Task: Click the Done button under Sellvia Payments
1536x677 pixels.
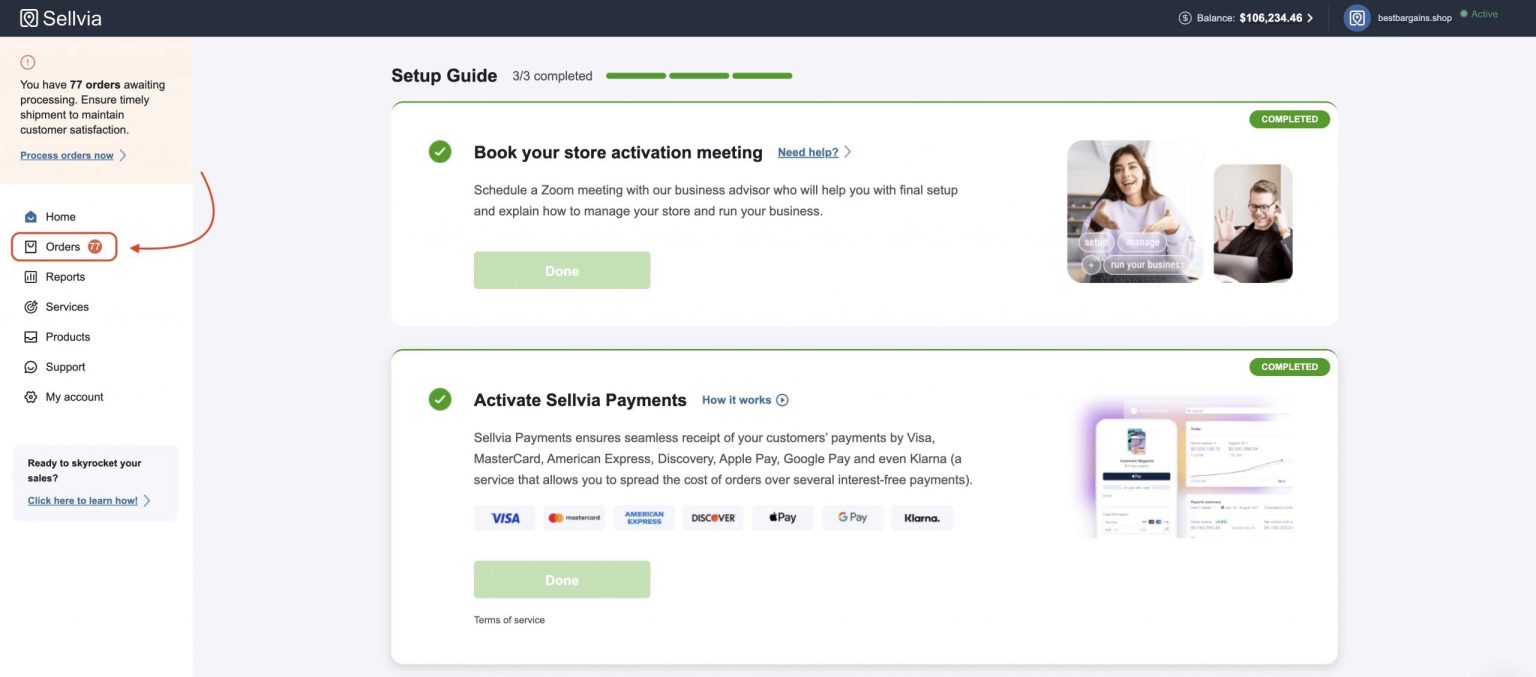Action: [x=561, y=579]
